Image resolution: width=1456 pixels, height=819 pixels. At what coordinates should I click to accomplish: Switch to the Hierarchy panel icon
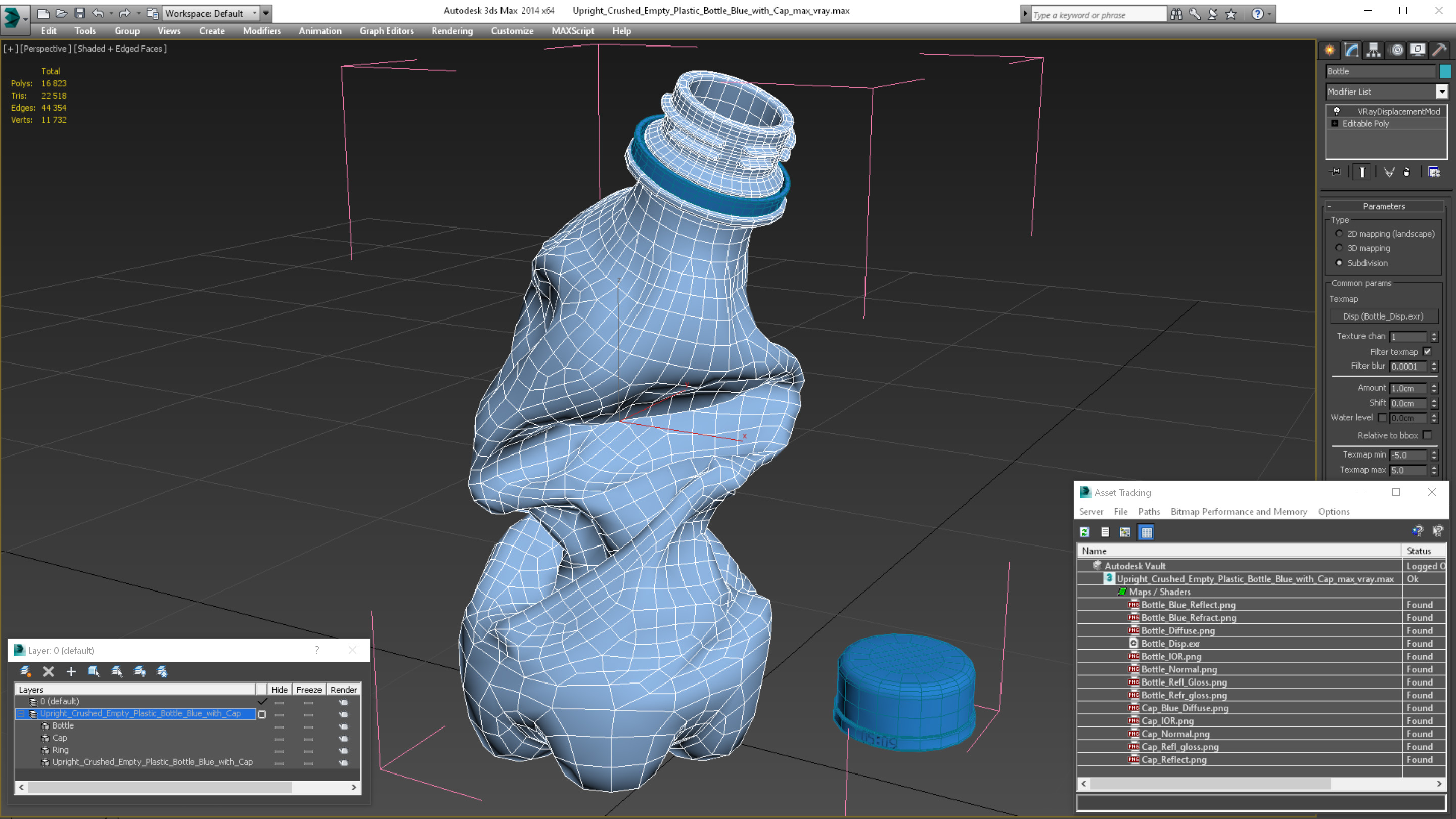coord(1374,51)
